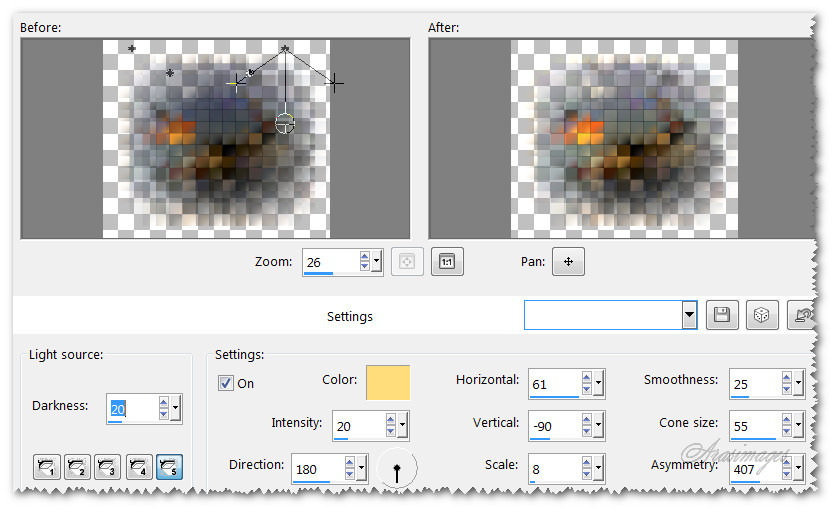Open the Darkness slider dropdown arrow

(176, 408)
